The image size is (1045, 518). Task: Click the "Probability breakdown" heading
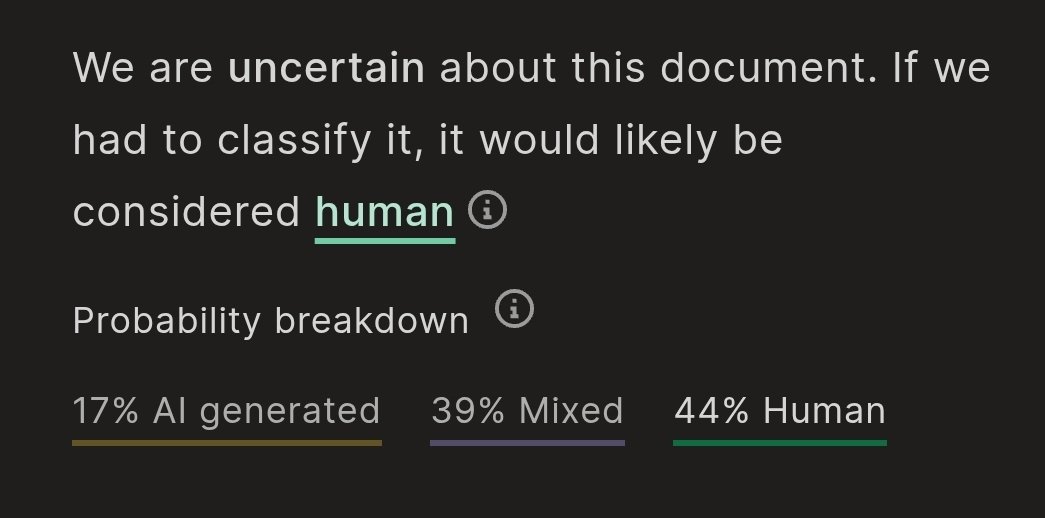point(270,321)
